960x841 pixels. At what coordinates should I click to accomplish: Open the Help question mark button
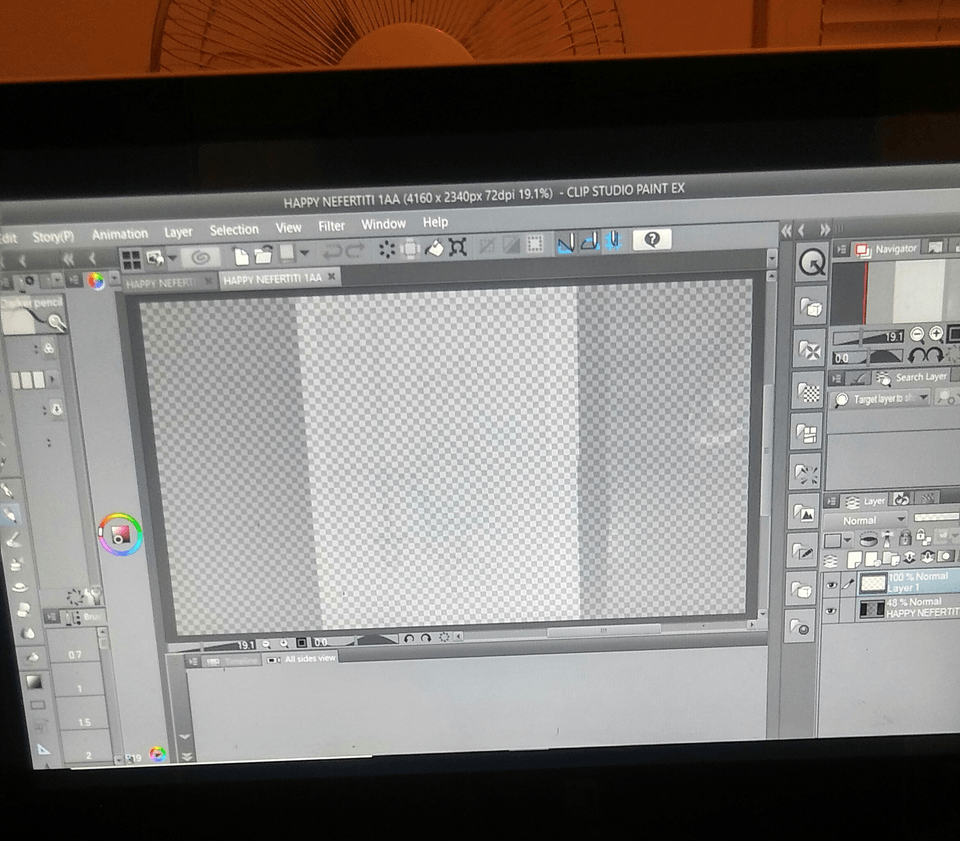click(x=652, y=239)
